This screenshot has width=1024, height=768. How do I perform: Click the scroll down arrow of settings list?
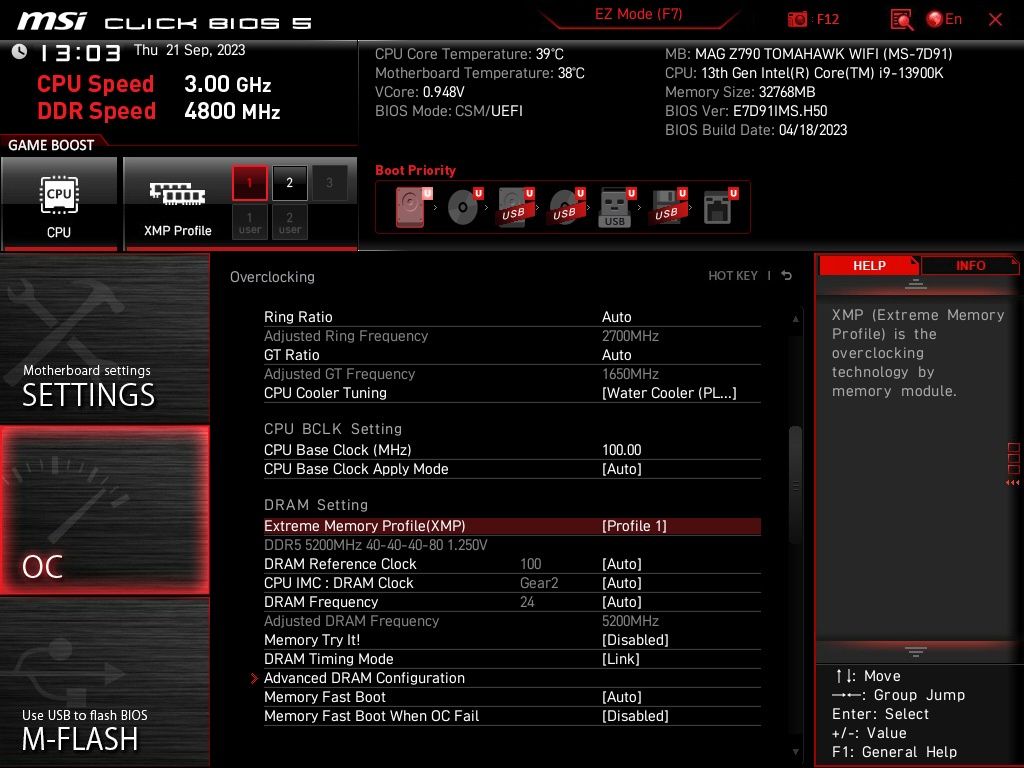pyautogui.click(x=795, y=752)
